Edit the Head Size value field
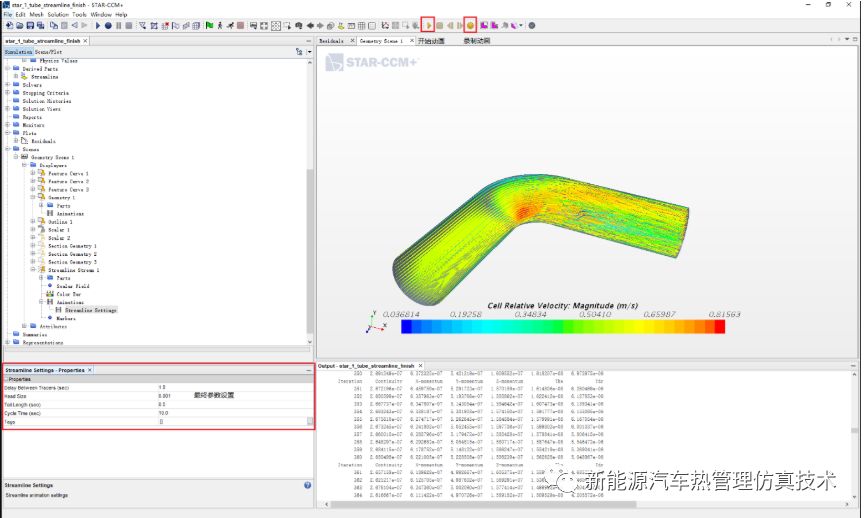This screenshot has height=518, width=864. coord(236,396)
